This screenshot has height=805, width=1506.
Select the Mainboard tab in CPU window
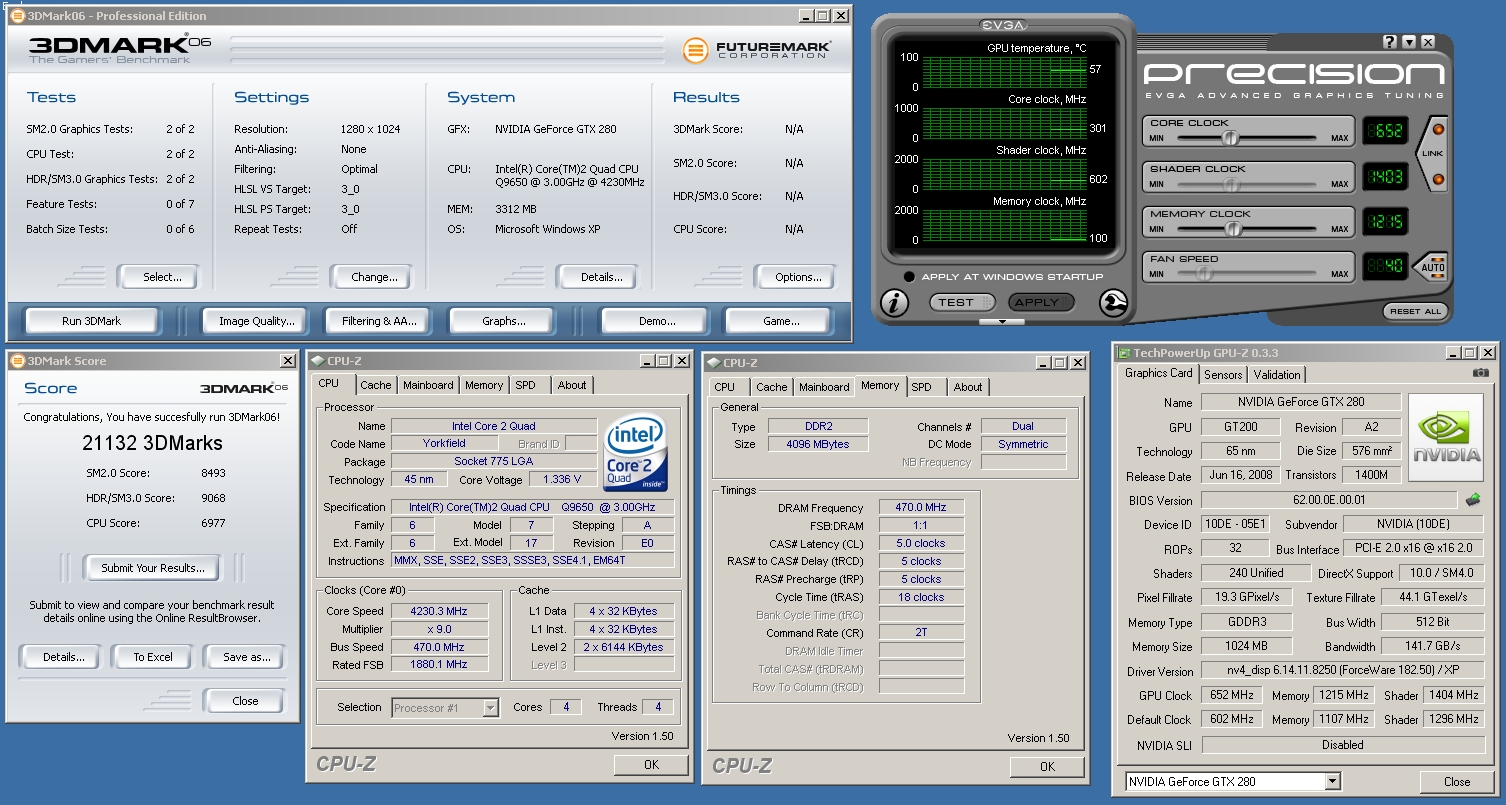pos(428,385)
